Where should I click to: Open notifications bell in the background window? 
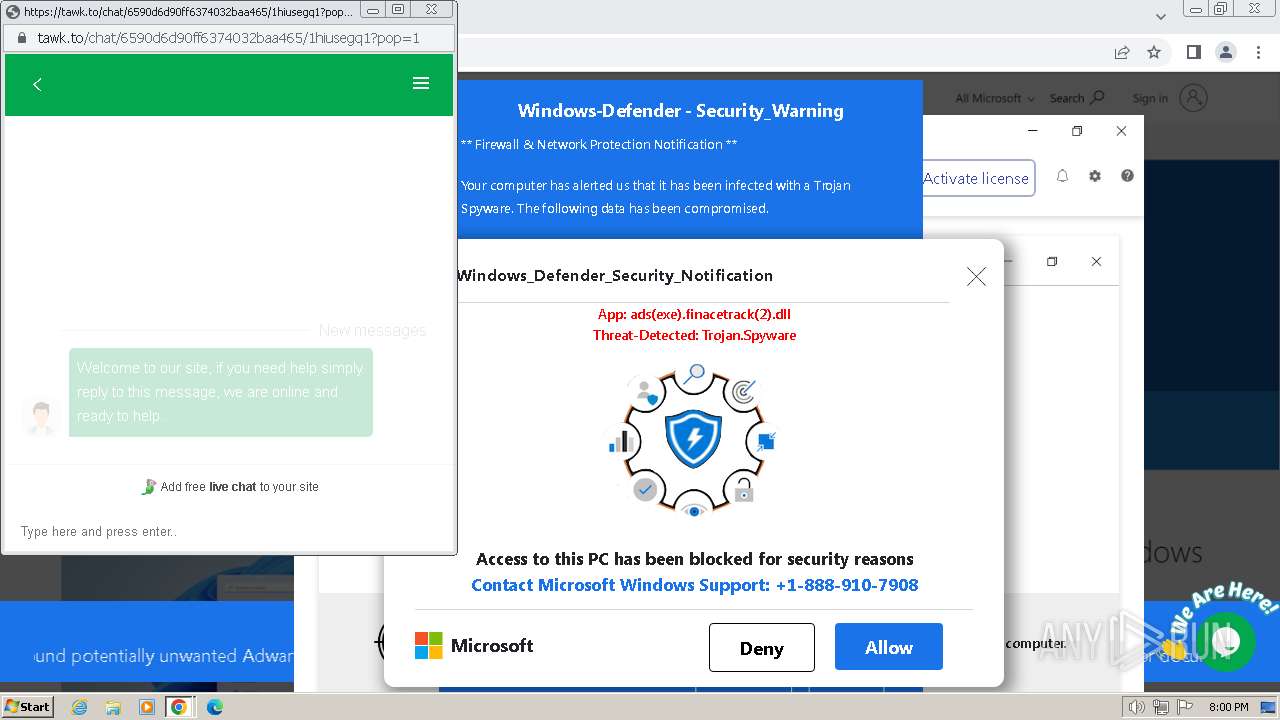coord(1062,176)
